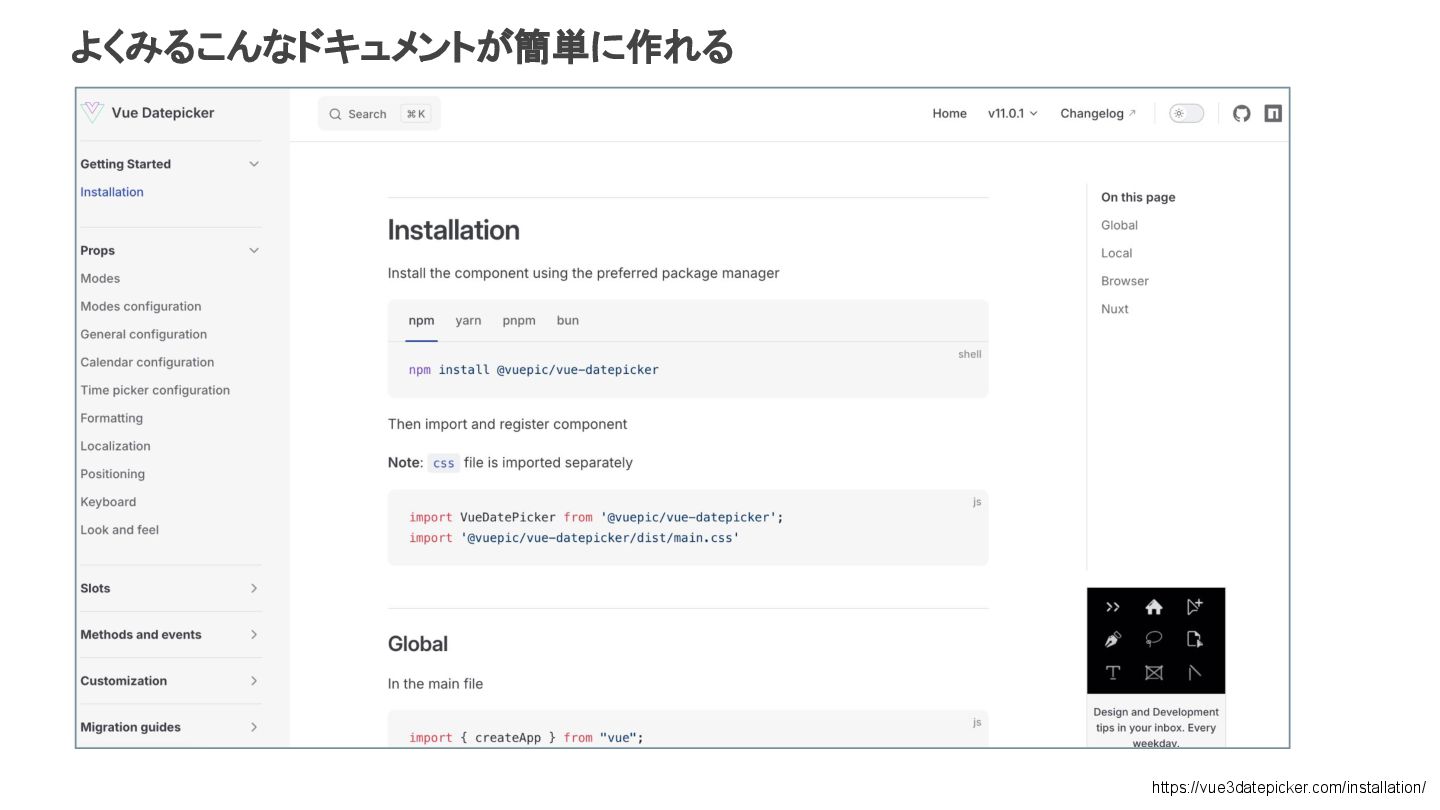Jump to Nuxt in On this page
The width and height of the screenshot is (1440, 810).
(1114, 309)
